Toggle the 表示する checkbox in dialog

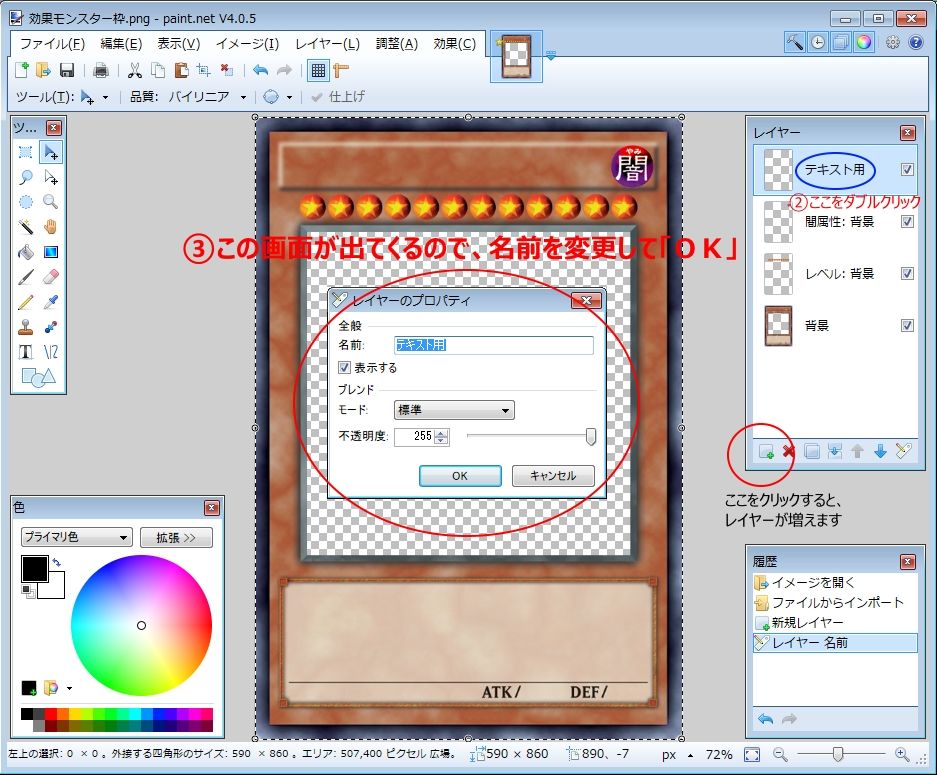coord(345,367)
